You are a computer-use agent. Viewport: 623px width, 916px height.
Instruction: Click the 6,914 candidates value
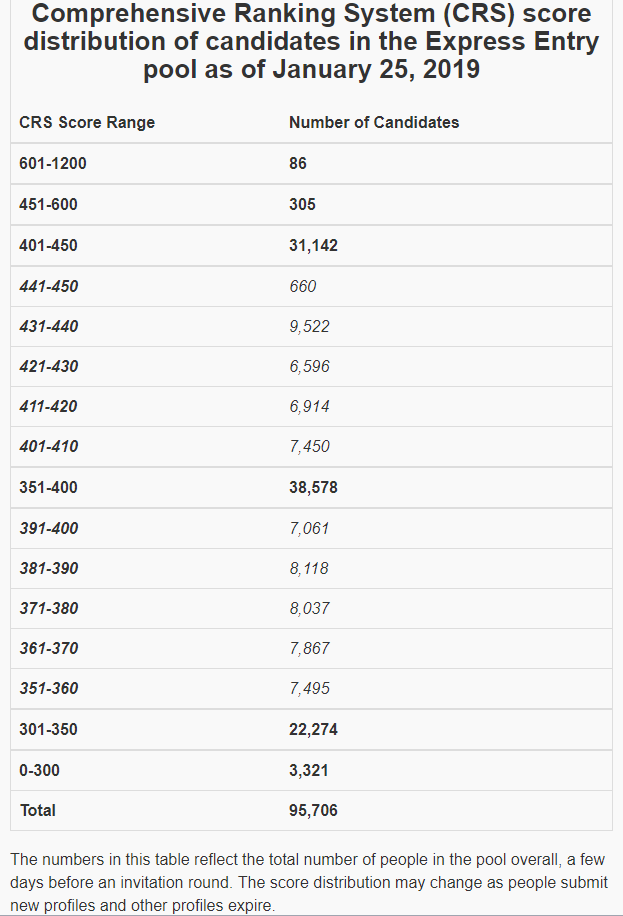(309, 406)
